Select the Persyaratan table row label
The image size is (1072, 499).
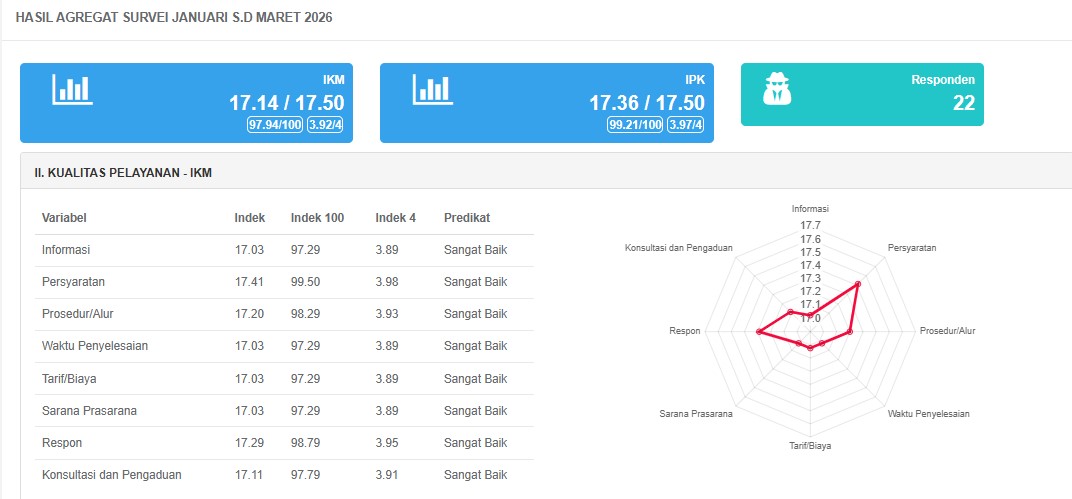[x=73, y=282]
